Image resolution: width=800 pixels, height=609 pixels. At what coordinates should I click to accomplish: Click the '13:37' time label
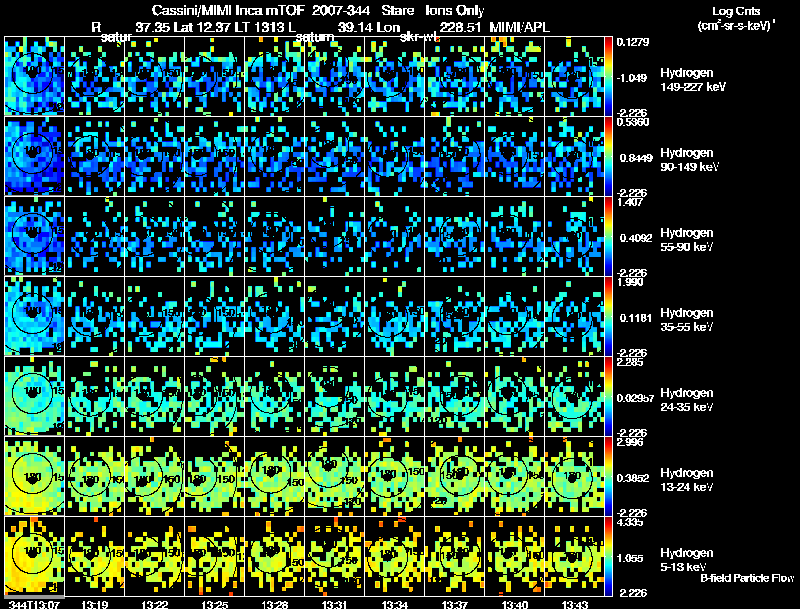tap(454, 604)
